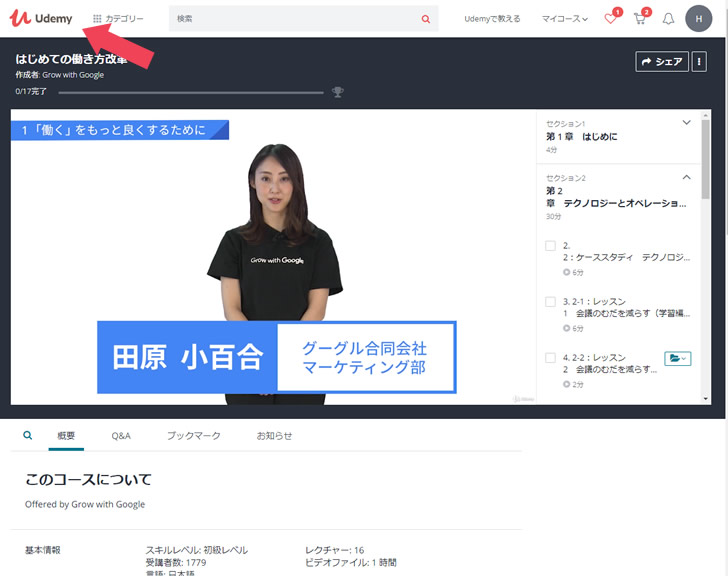
Task: Open the wishlist heart icon
Action: 611,18
